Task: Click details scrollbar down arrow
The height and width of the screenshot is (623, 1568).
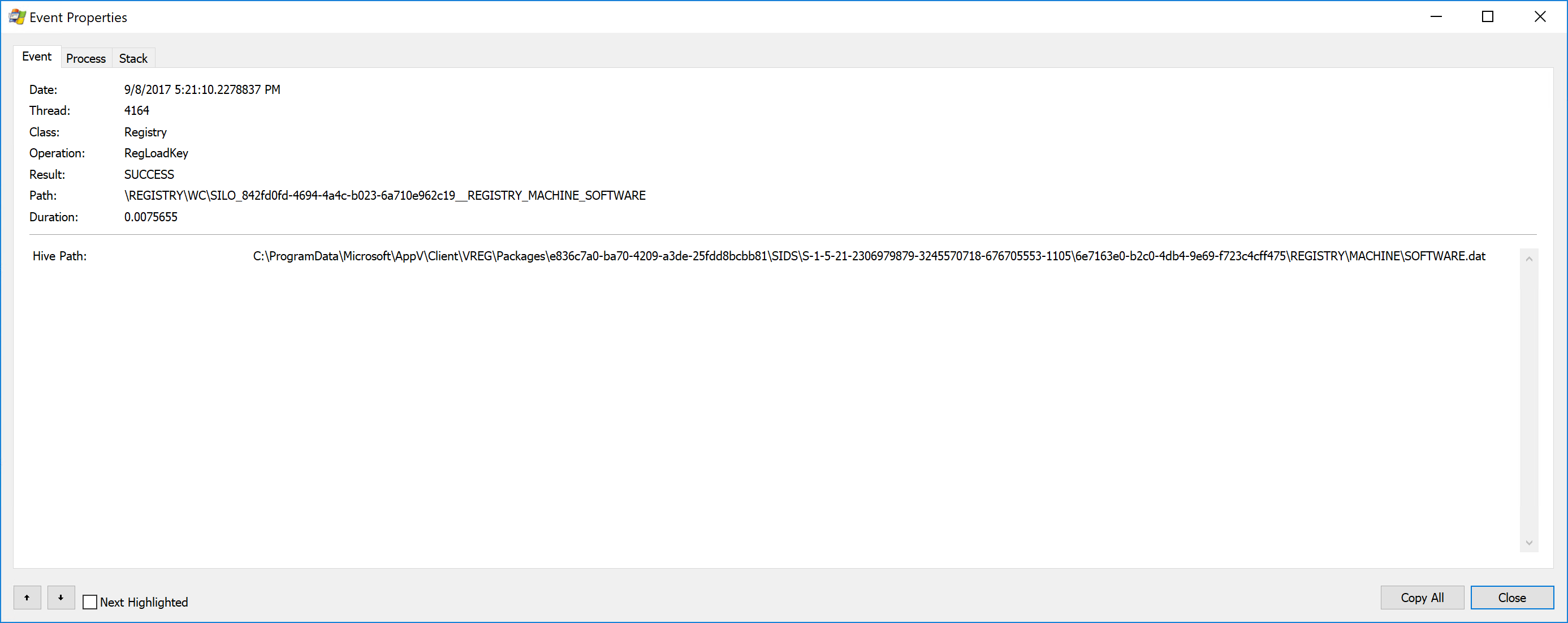Action: [x=1529, y=543]
